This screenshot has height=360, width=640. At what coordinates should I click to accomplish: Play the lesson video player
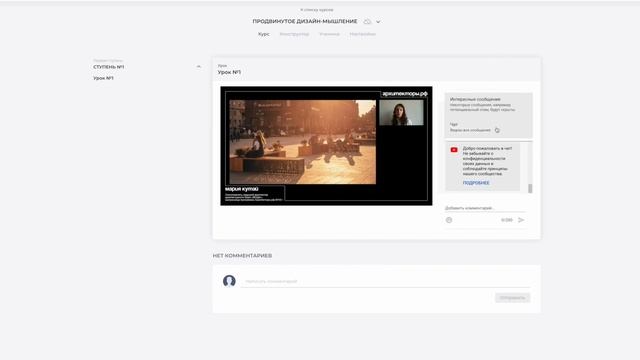(326, 146)
